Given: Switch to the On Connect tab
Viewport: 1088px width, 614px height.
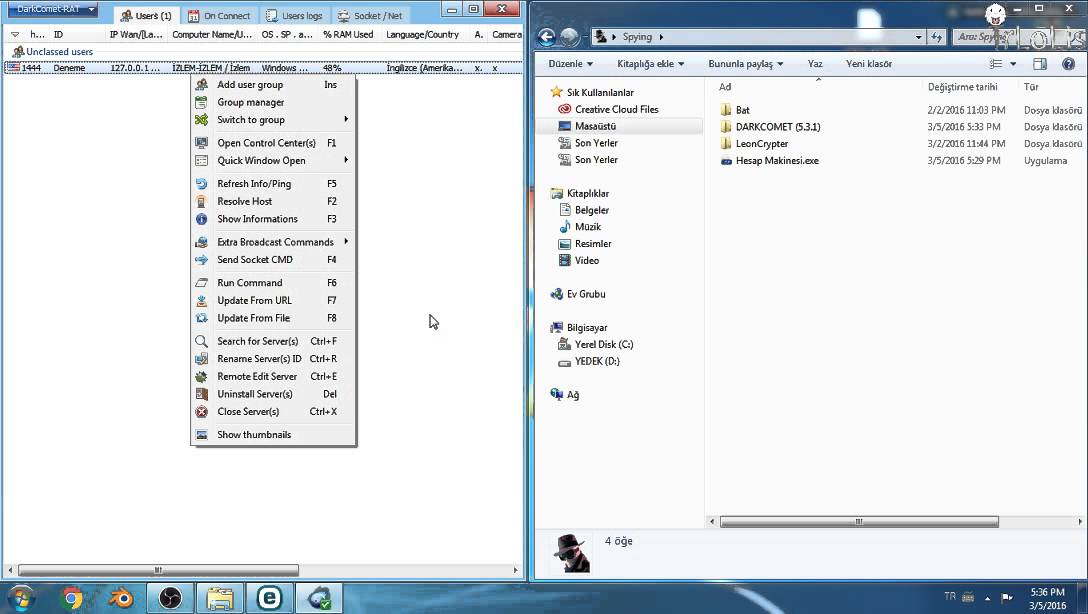Looking at the screenshot, I should pyautogui.click(x=220, y=15).
